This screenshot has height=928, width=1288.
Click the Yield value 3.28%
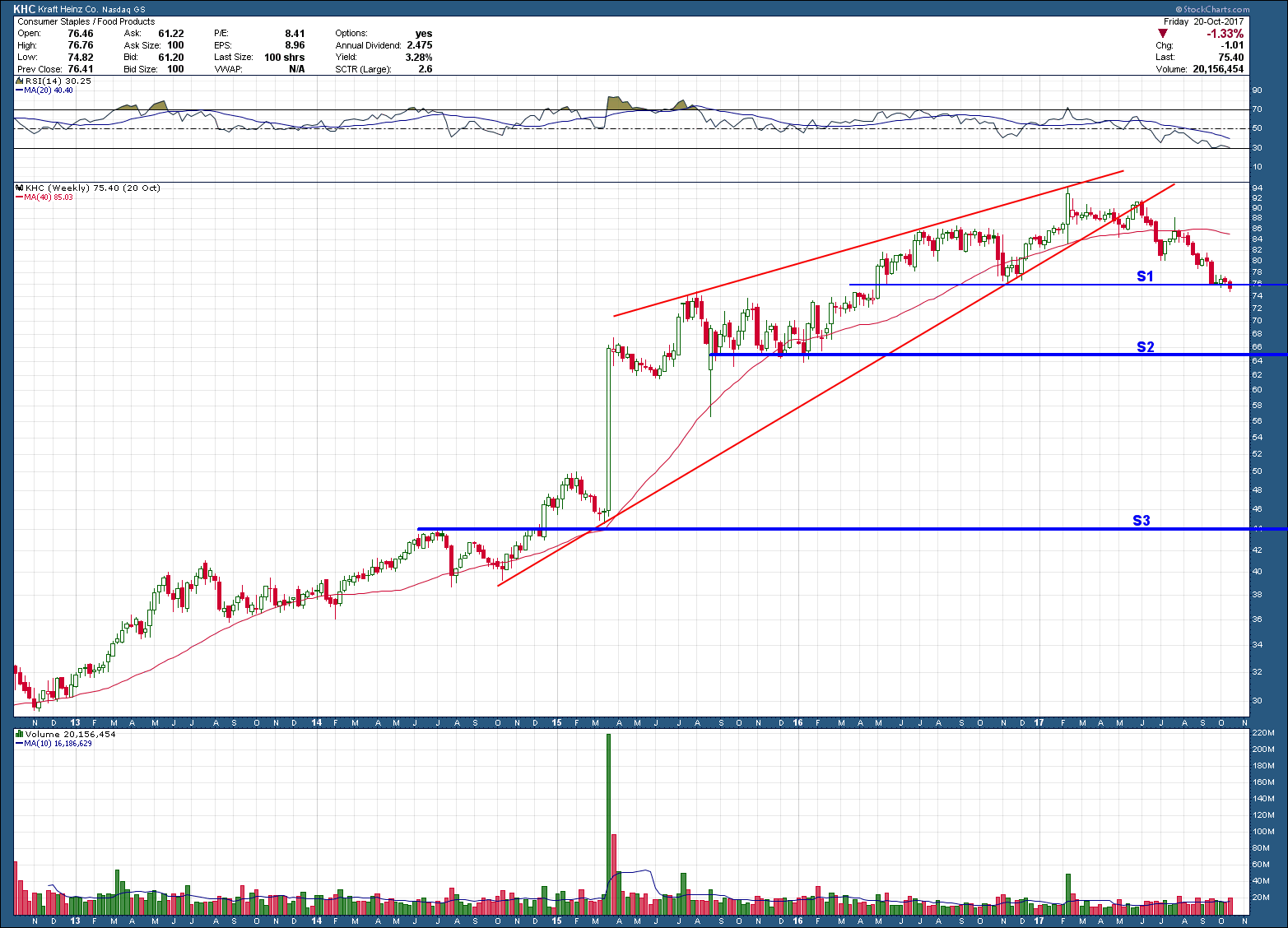pos(419,58)
